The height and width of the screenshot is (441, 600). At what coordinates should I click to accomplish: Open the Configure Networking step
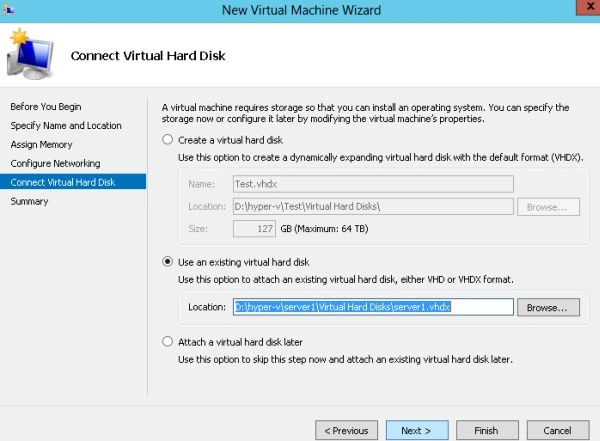pyautogui.click(x=55, y=163)
